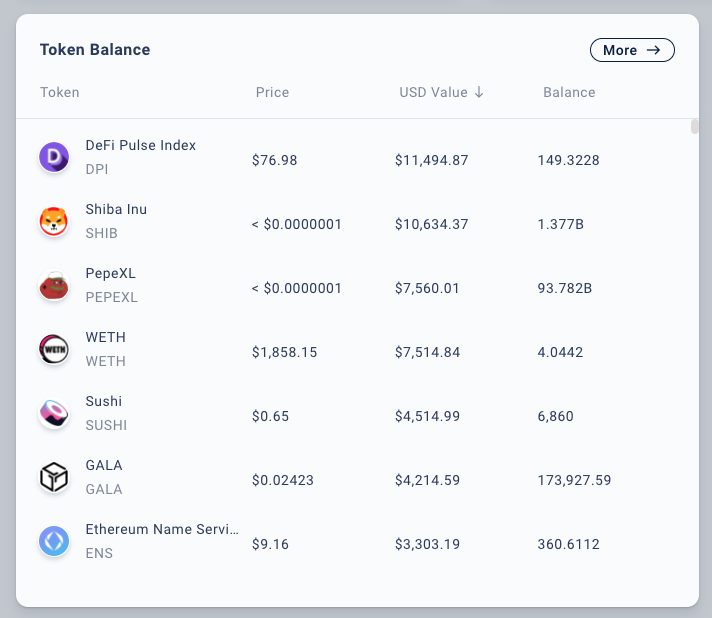Image resolution: width=712 pixels, height=618 pixels.
Task: Click USD value $4,214.59
Action: [x=427, y=480]
